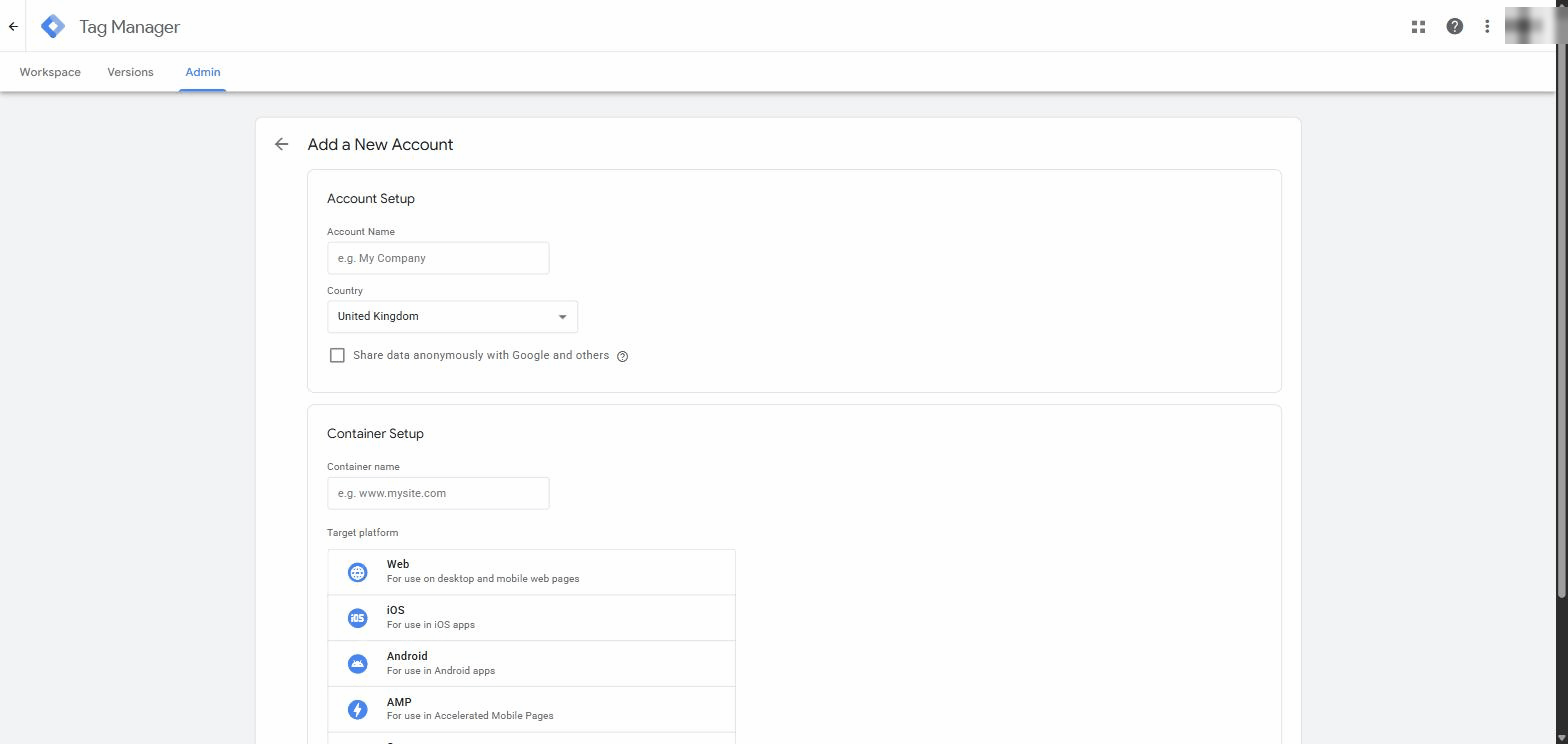
Task: Select the Admin tab
Action: 203,72
